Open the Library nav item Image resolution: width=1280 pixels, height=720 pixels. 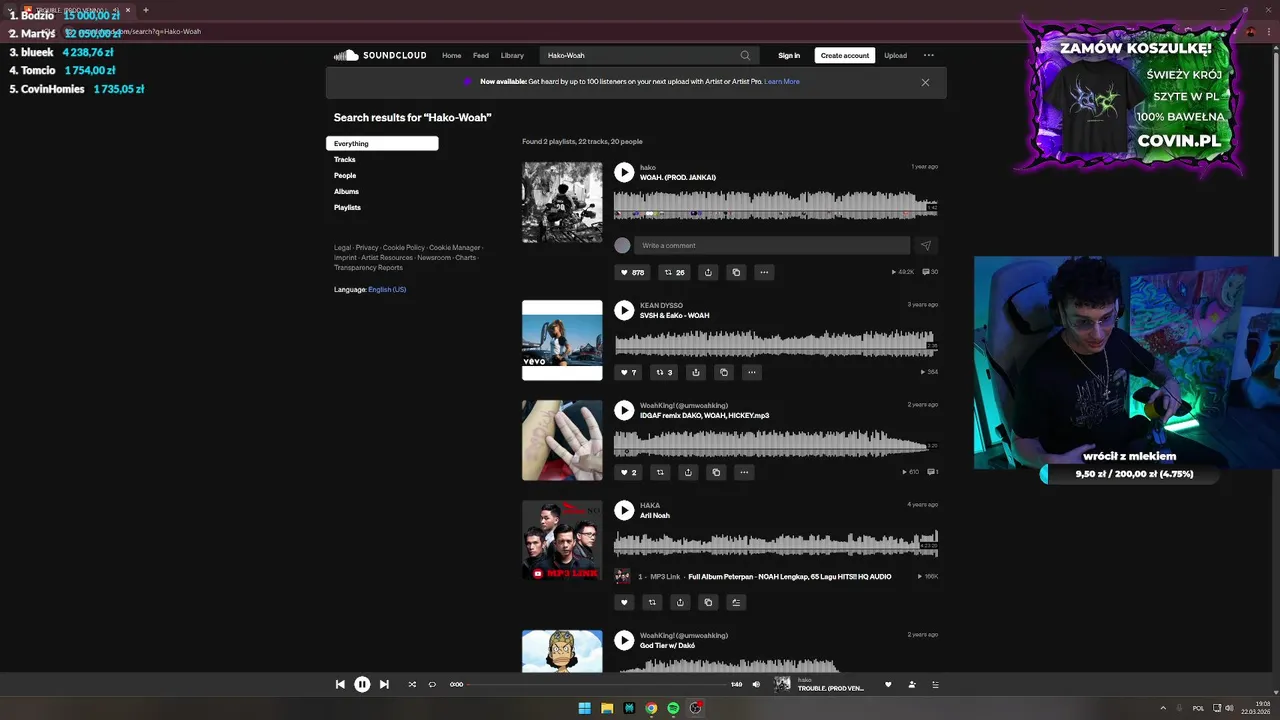pos(512,55)
